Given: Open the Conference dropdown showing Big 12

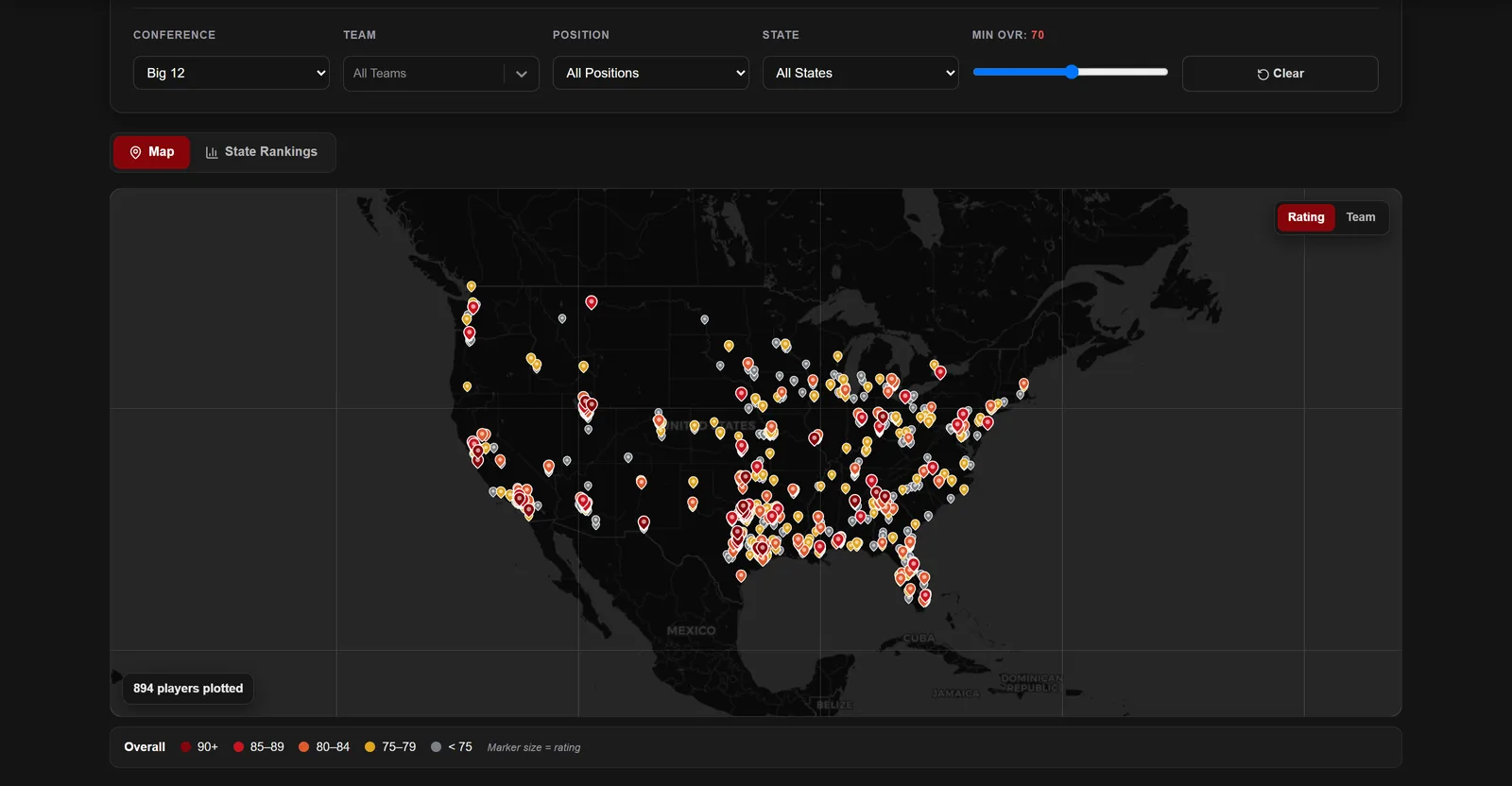Looking at the screenshot, I should tap(232, 73).
